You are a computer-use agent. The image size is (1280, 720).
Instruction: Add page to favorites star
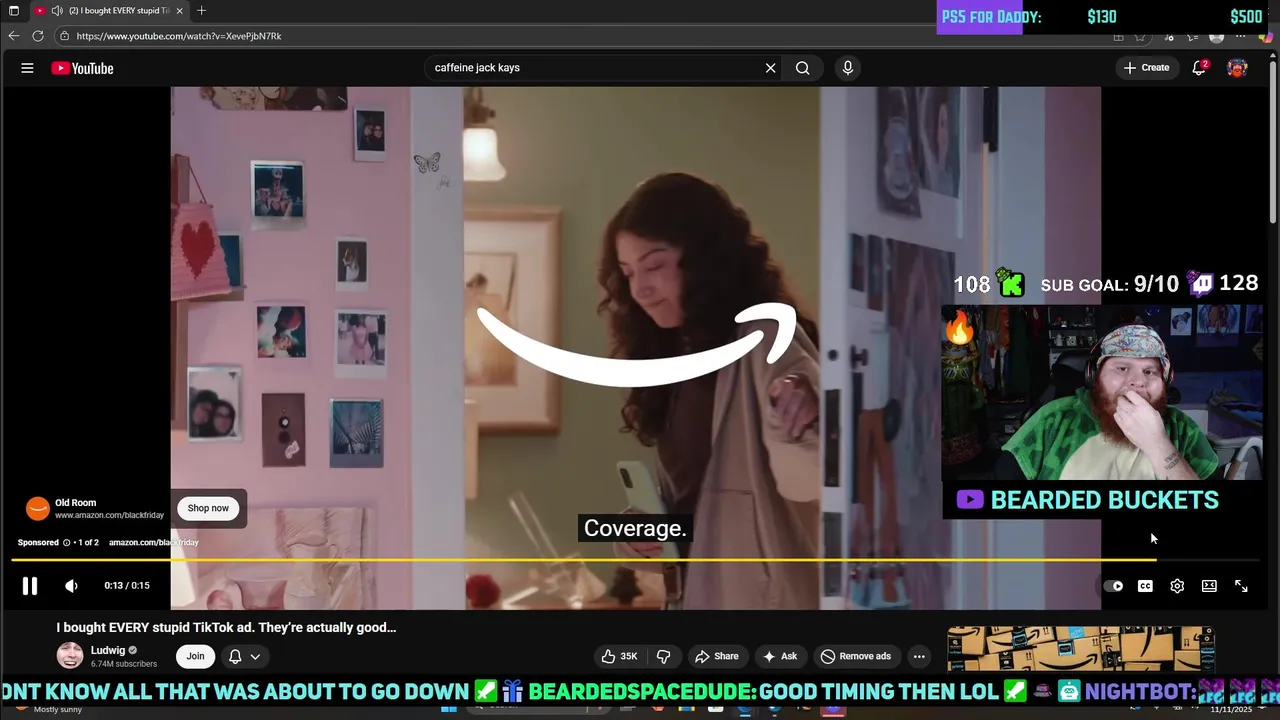pyautogui.click(x=1140, y=37)
